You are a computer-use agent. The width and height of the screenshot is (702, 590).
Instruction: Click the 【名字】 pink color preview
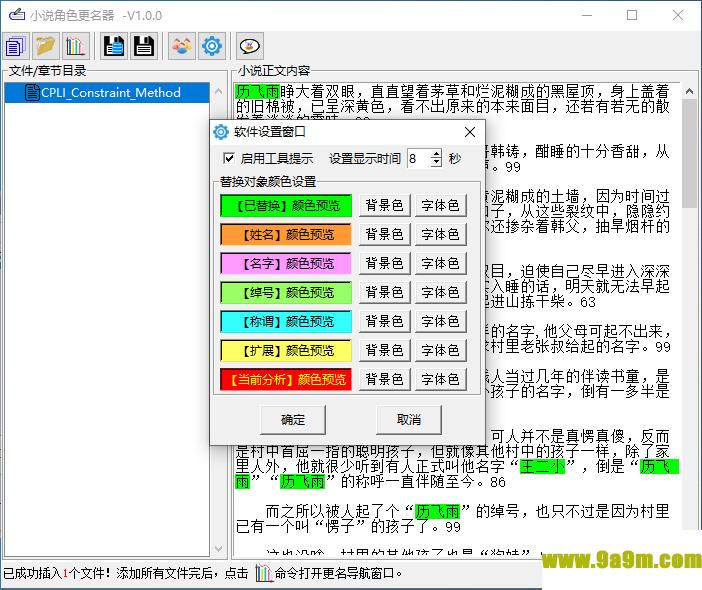point(286,264)
